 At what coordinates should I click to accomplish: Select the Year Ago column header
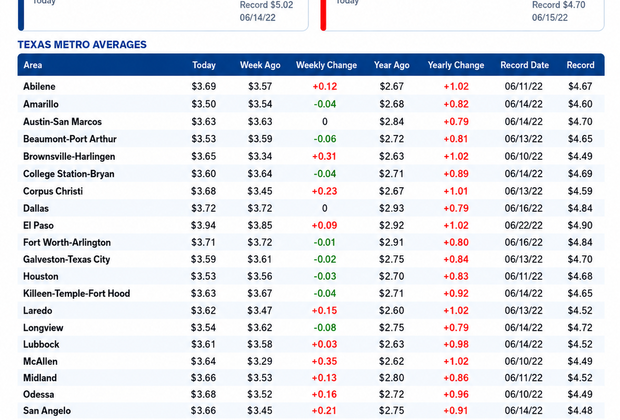(x=391, y=65)
